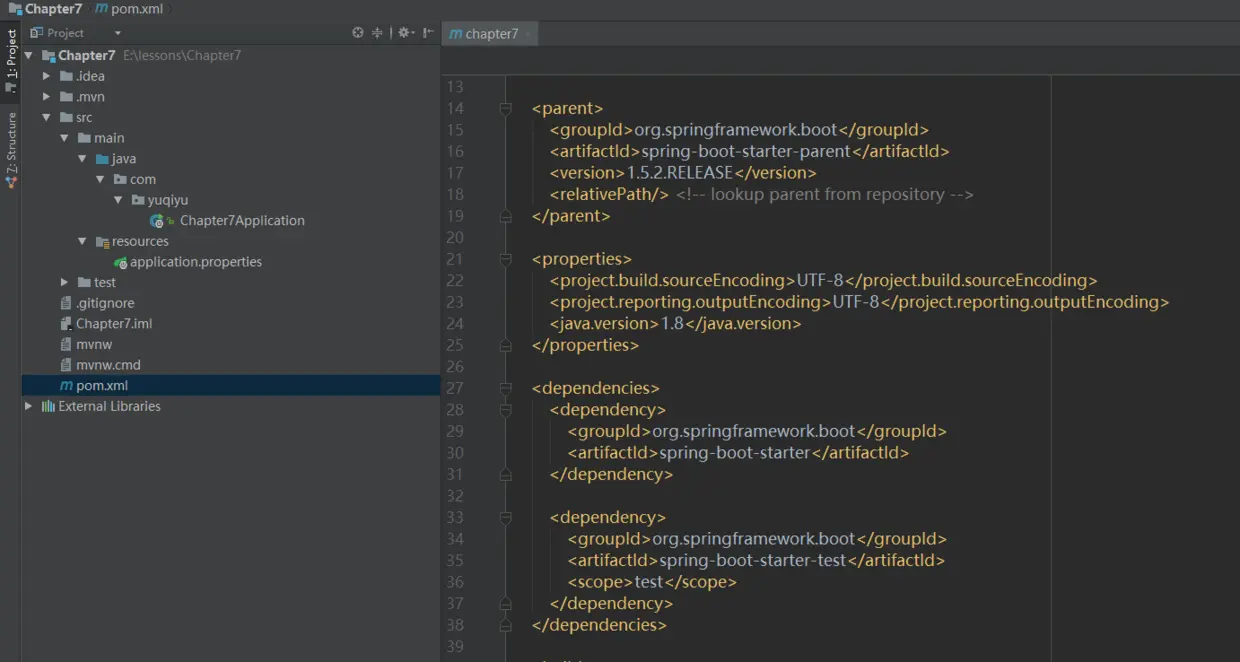Open application.properties file

click(195, 262)
